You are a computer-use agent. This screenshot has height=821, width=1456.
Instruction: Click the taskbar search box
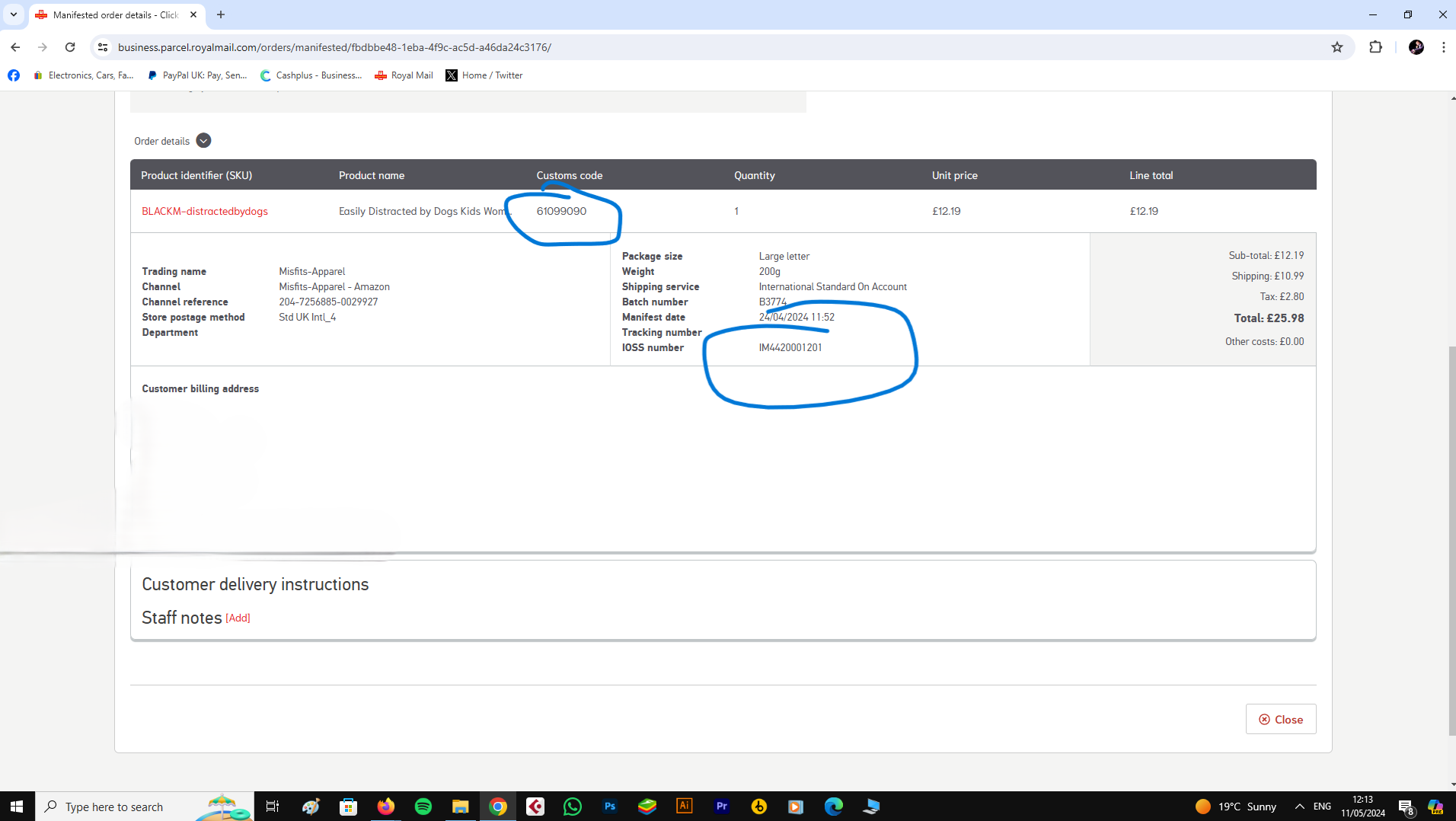pyautogui.click(x=145, y=807)
